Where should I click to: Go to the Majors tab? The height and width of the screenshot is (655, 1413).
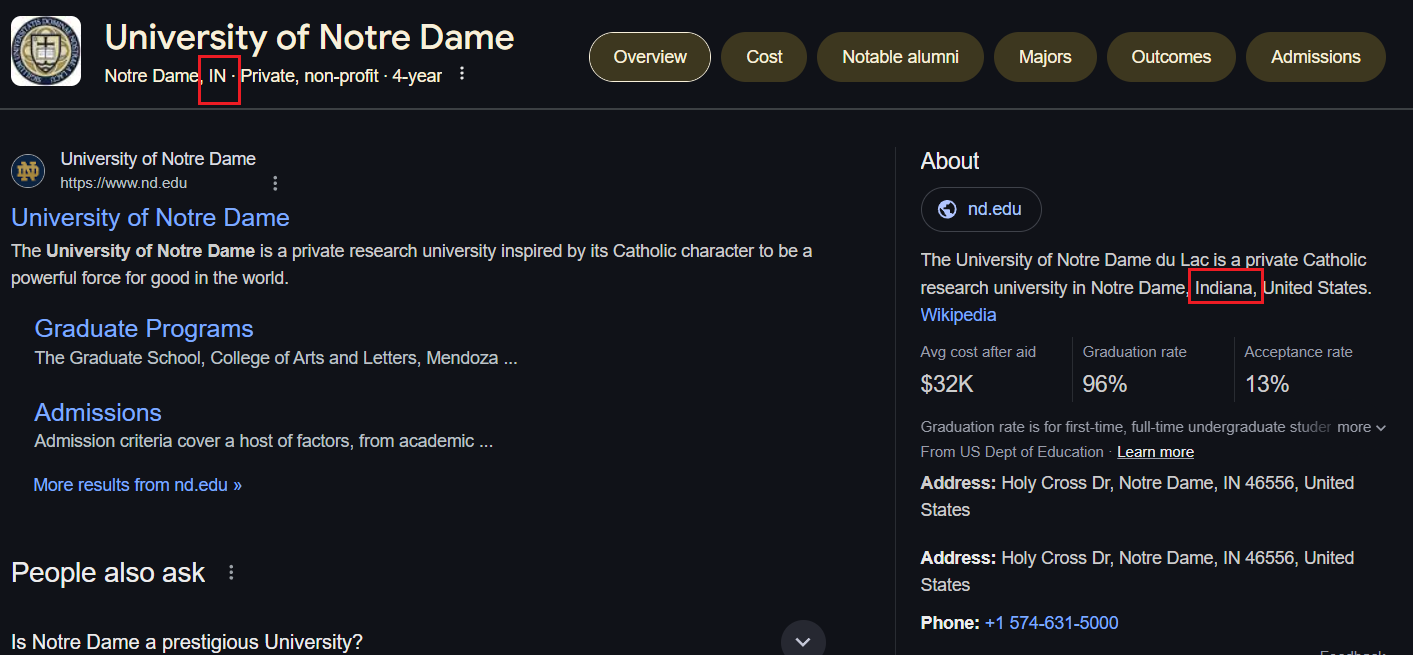click(1045, 57)
